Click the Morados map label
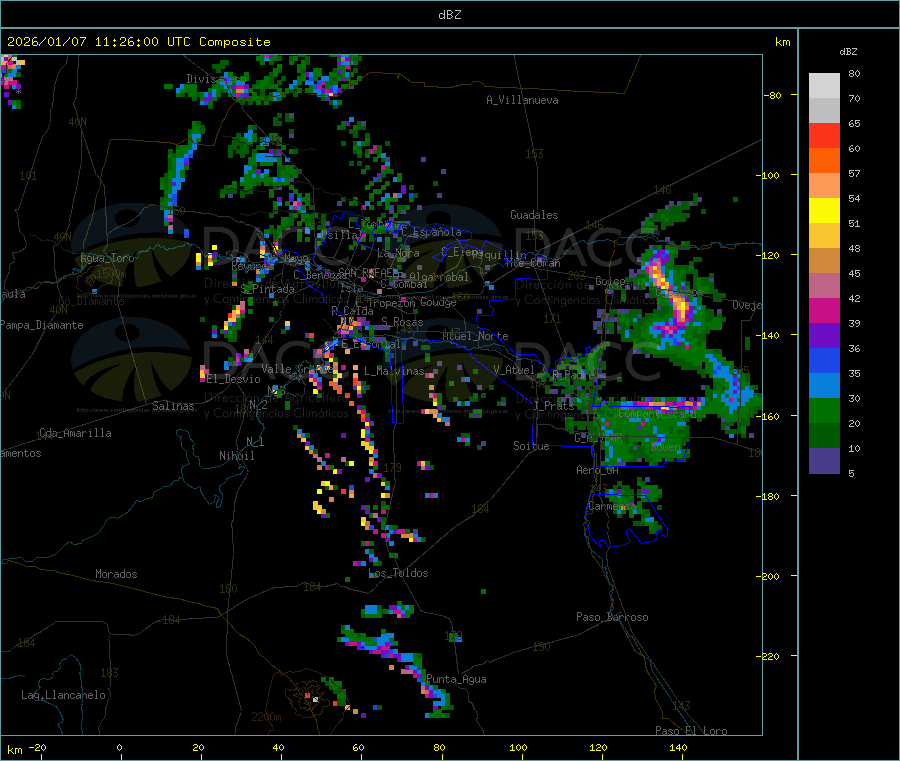Screen dimensions: 900x761 (116, 574)
